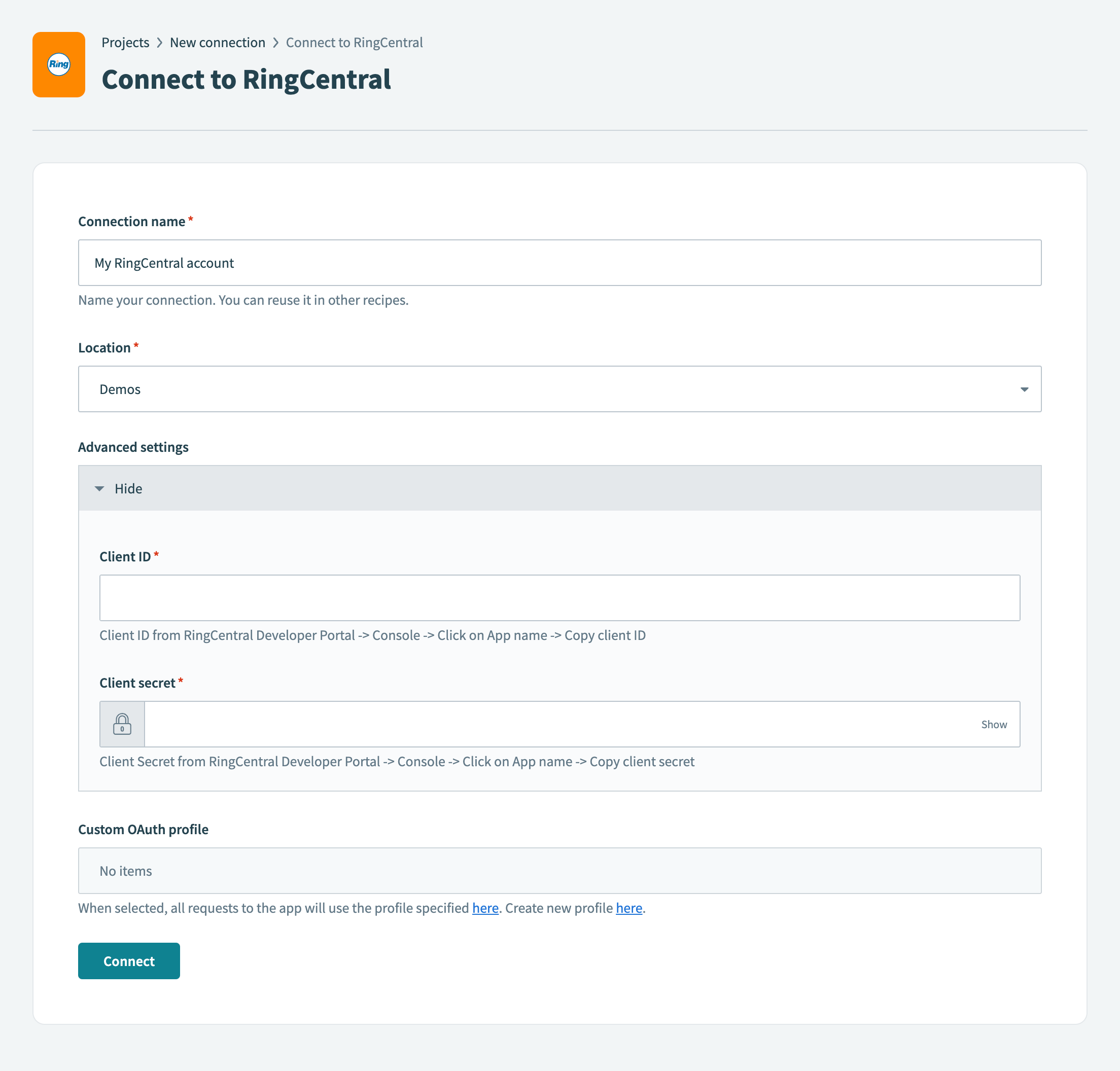Click the RingCentral logo icon
The height and width of the screenshot is (1071, 1120).
(x=59, y=64)
